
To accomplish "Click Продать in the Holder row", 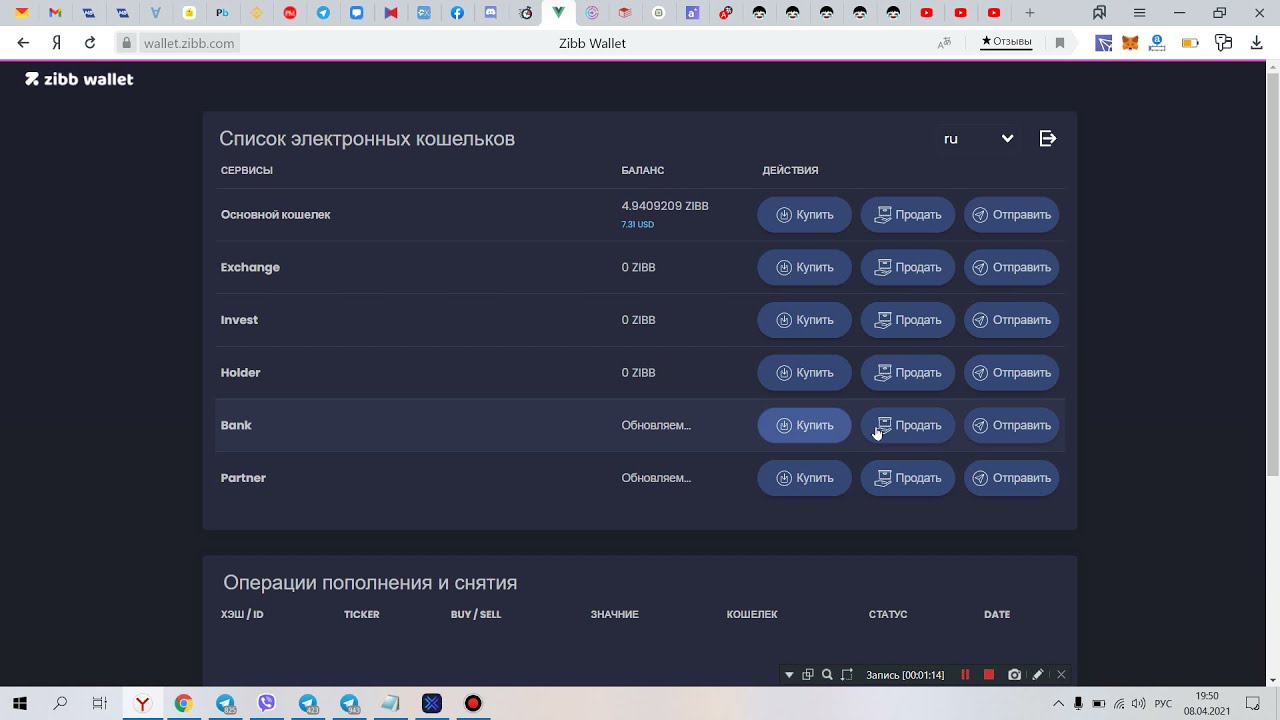I will [908, 372].
